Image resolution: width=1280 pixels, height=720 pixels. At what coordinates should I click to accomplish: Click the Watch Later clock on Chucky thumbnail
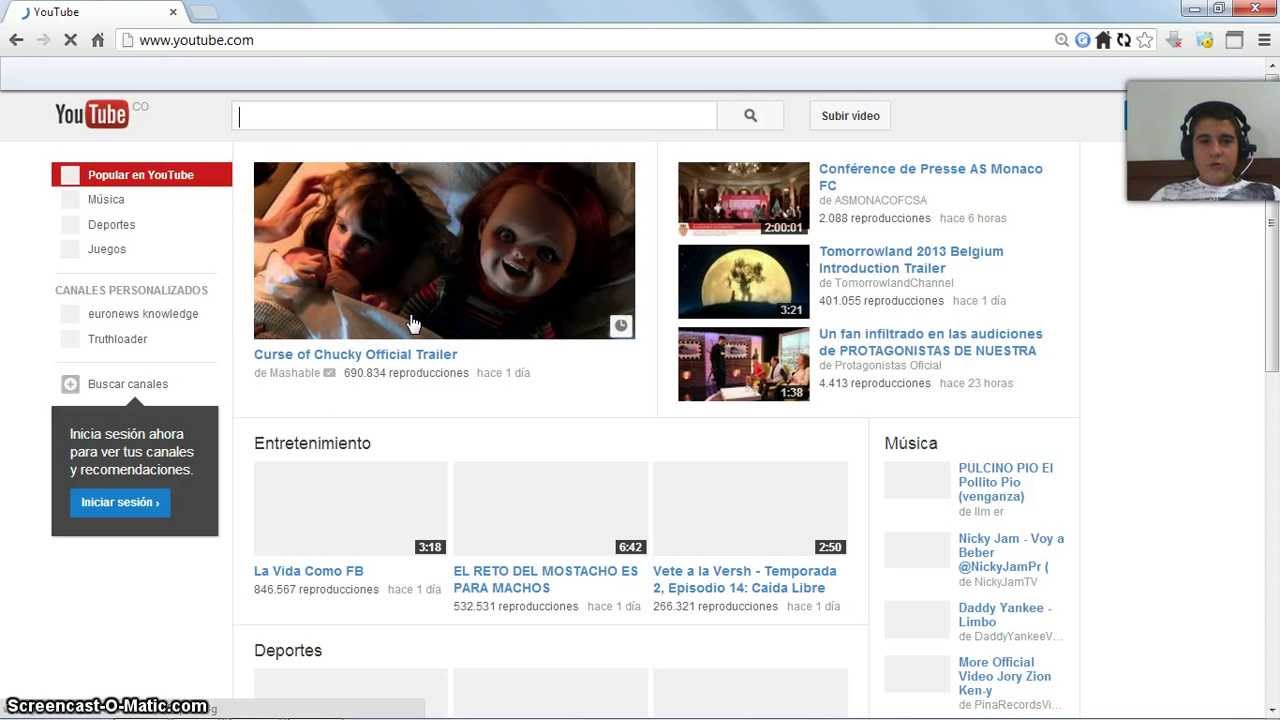[x=621, y=326]
